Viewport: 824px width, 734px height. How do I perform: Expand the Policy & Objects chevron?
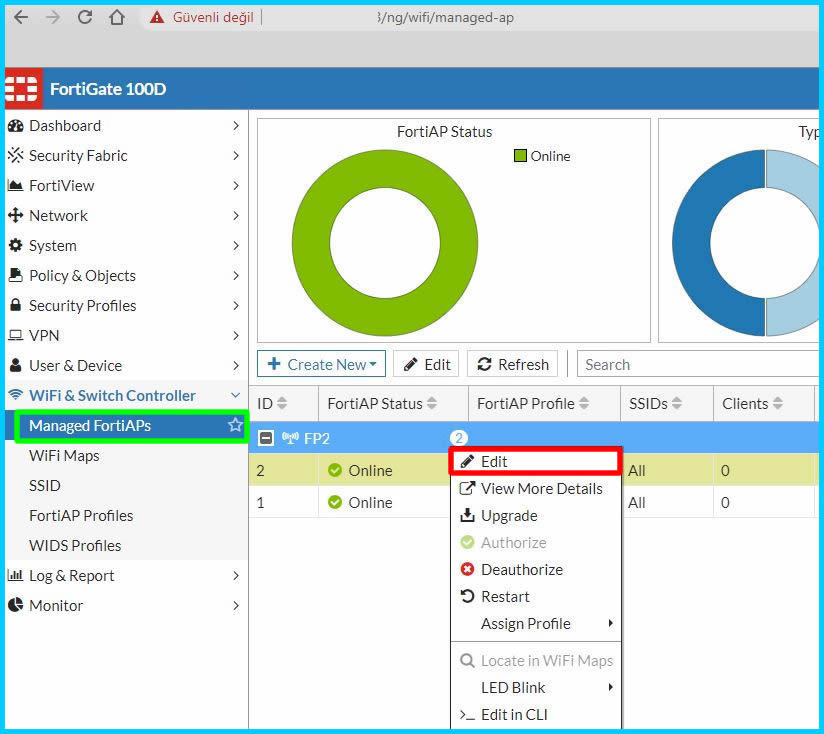[x=236, y=275]
